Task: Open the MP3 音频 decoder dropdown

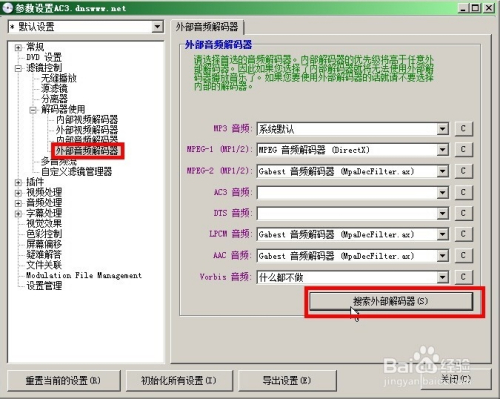Action: coord(442,129)
